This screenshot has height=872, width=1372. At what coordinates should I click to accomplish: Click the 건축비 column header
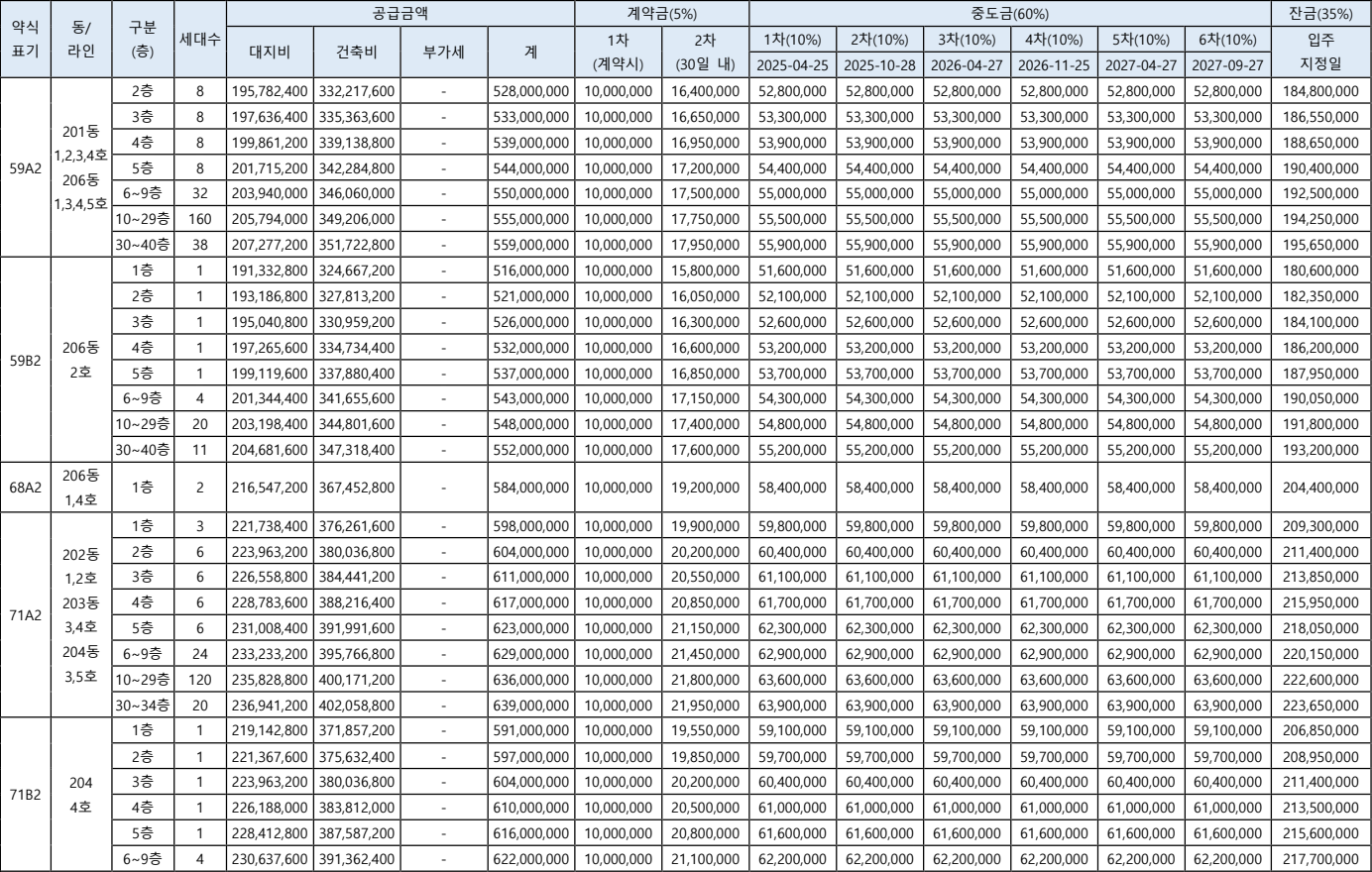click(357, 53)
